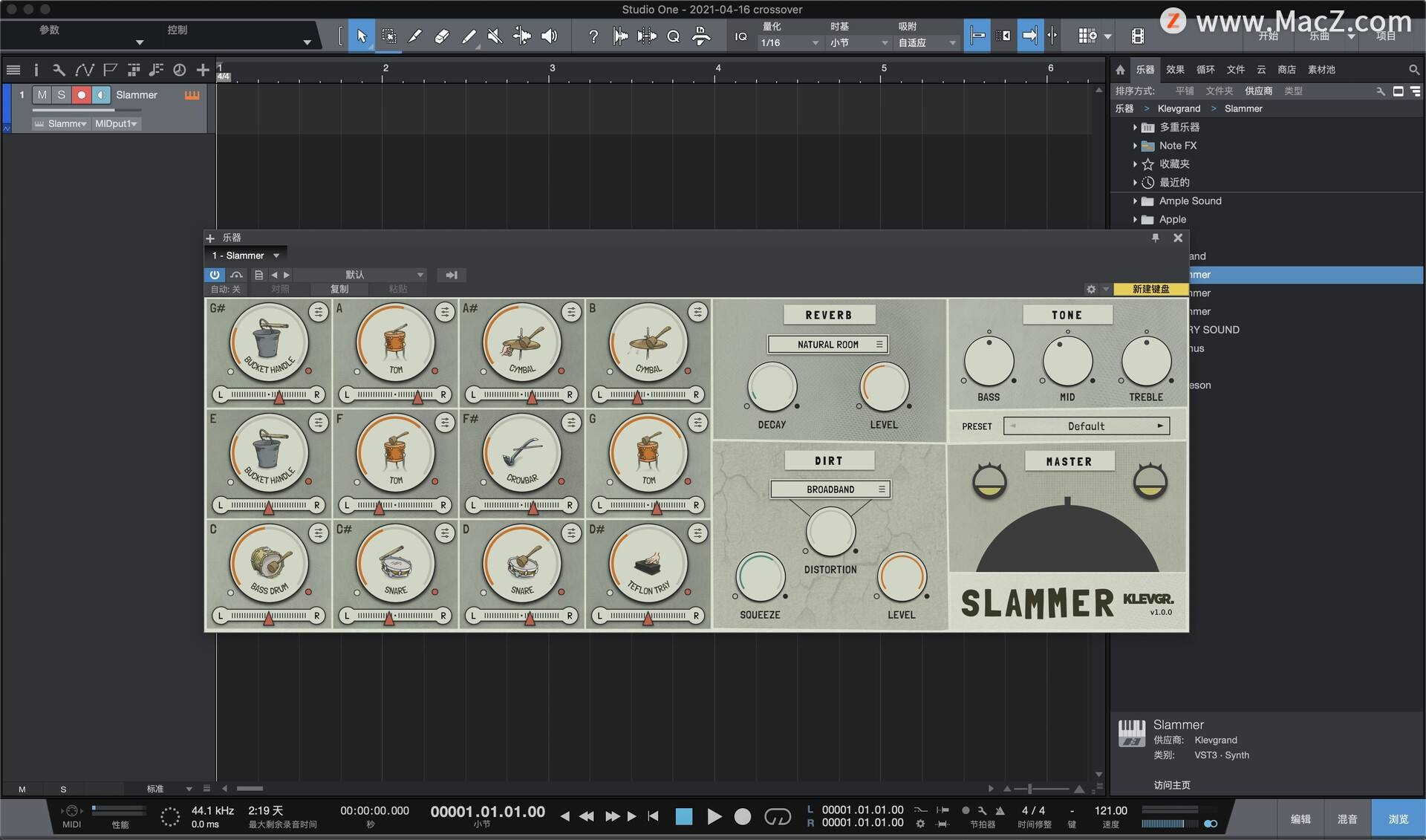This screenshot has width=1426, height=840.
Task: Click the 访问主页 link
Action: click(x=1172, y=785)
